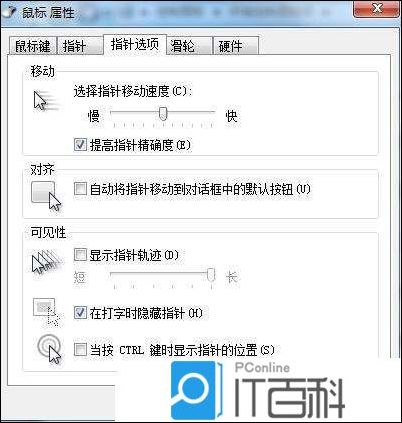
Task: Enable 自动将指针移动到对话框中的默认按钮 checkbox
Action: click(80, 189)
